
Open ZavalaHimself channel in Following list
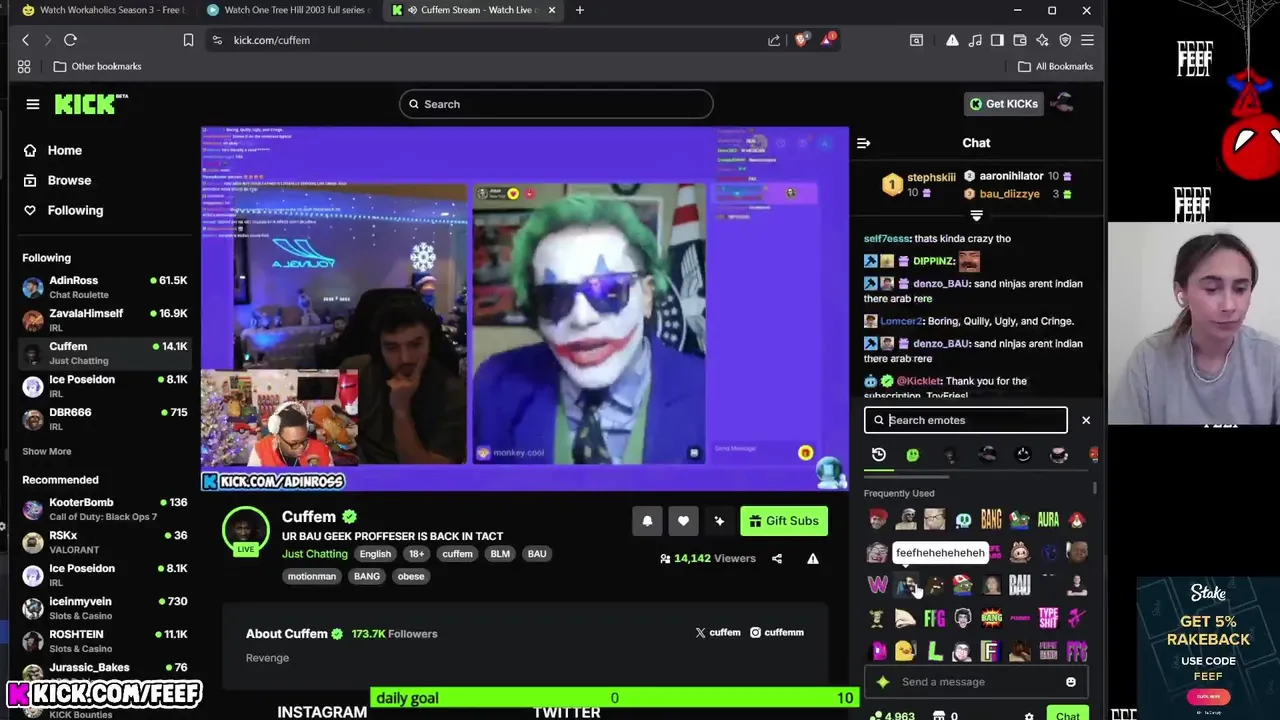104,320
